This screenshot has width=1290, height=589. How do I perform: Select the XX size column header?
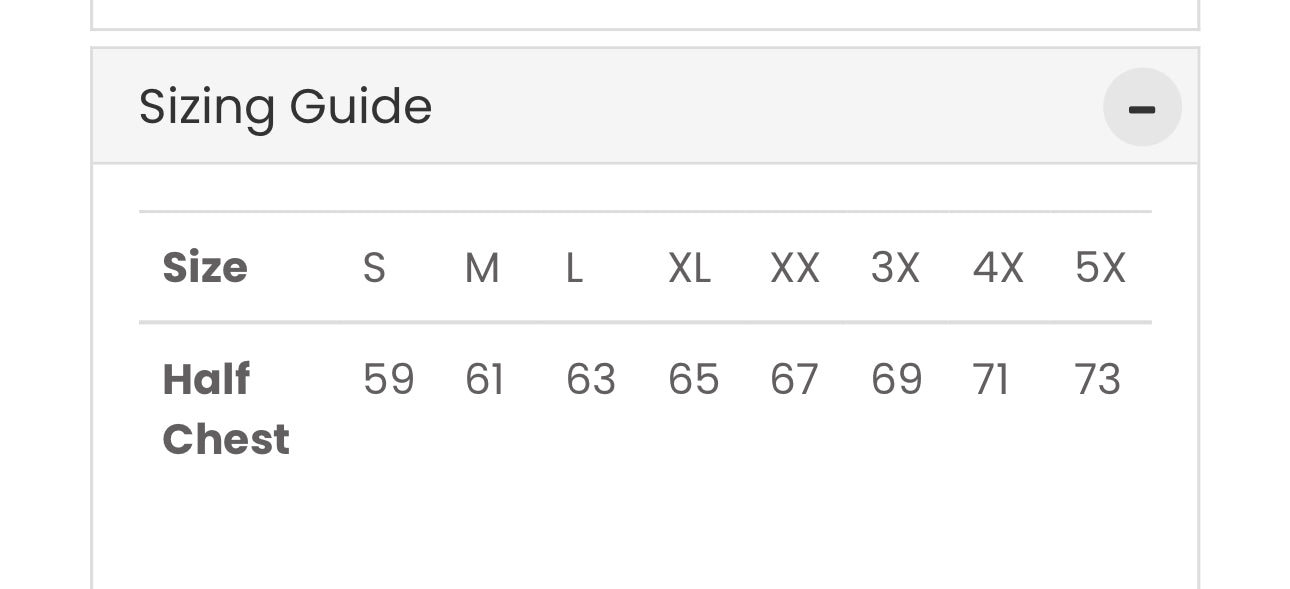pyautogui.click(x=795, y=268)
